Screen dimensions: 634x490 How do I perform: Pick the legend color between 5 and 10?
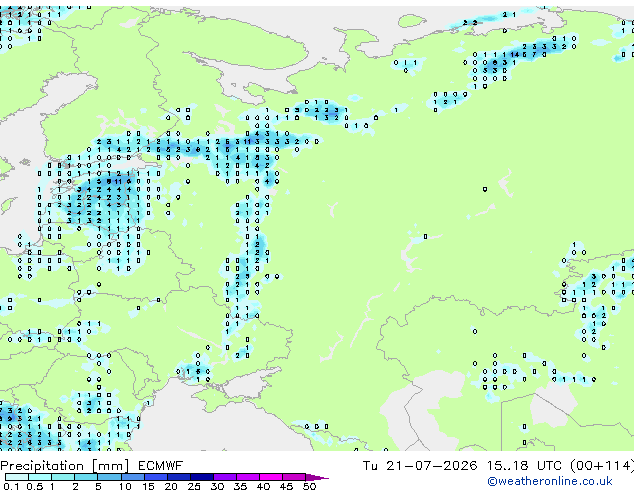click(110, 477)
